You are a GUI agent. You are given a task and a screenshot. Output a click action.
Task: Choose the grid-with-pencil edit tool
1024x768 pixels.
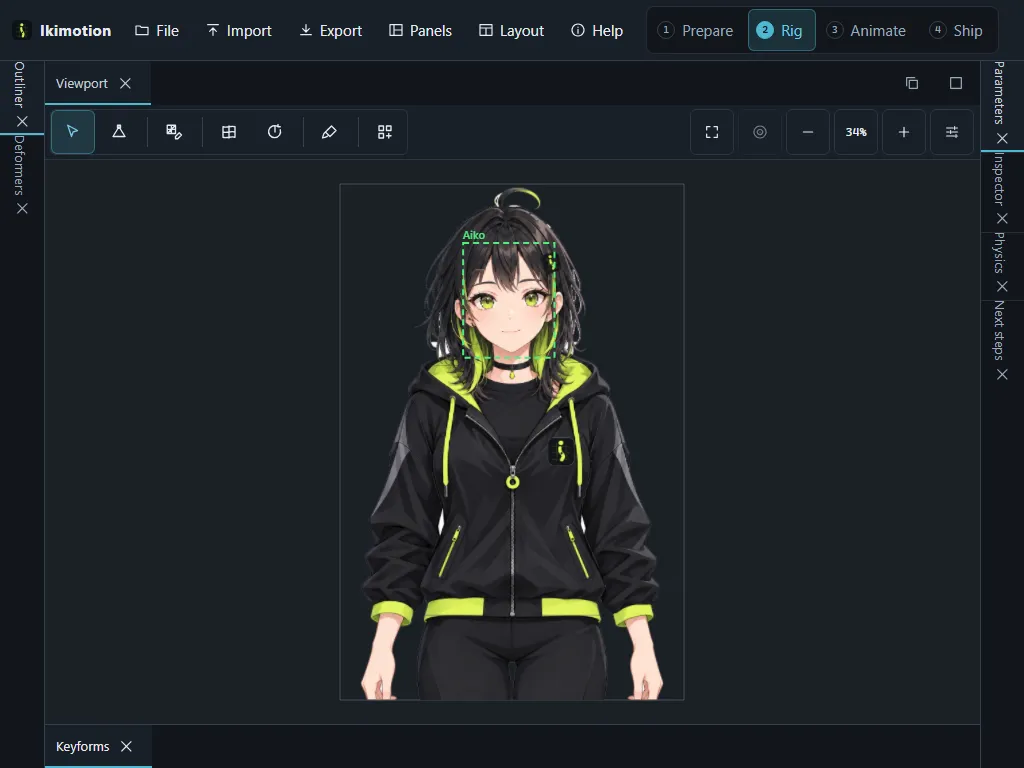click(x=174, y=132)
